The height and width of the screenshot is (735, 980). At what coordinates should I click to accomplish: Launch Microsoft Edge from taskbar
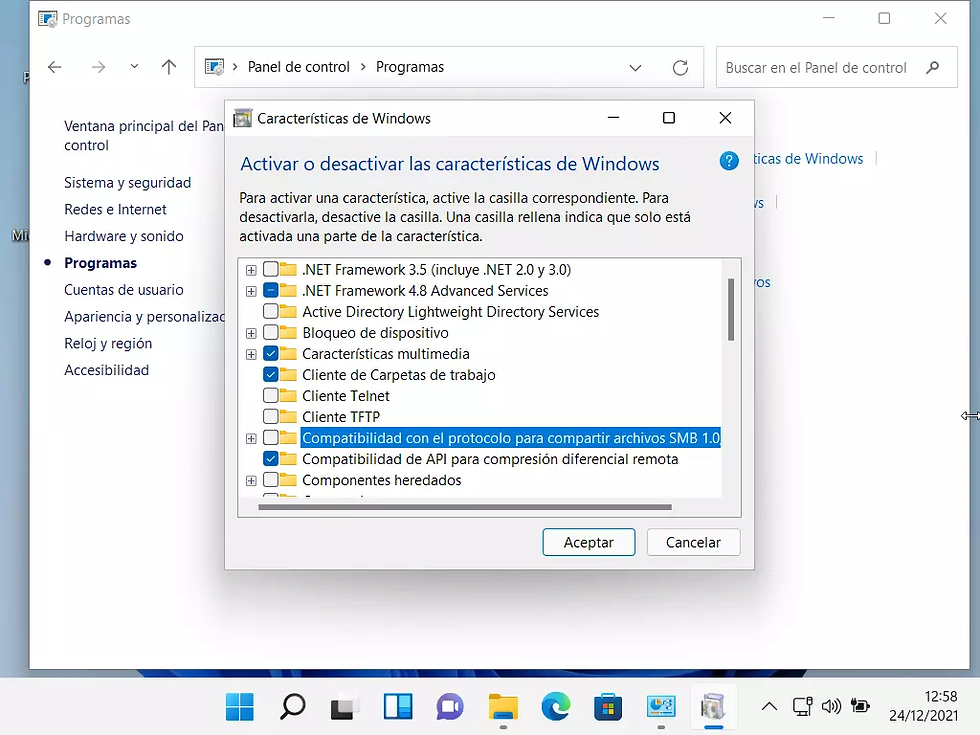pyautogui.click(x=556, y=707)
